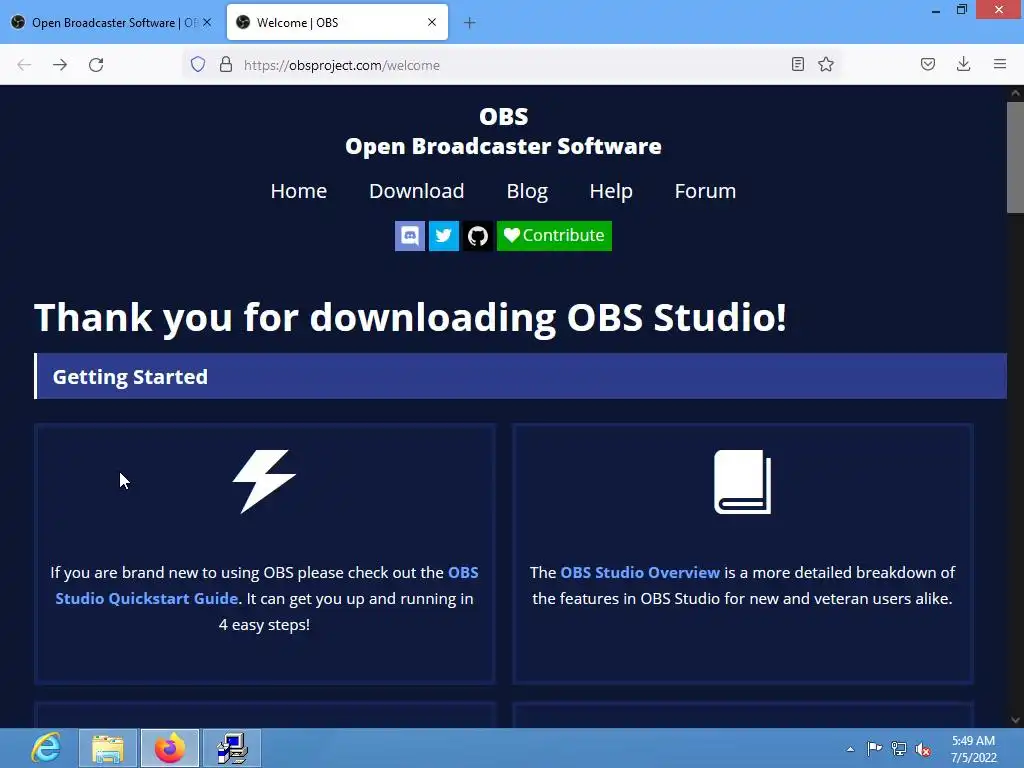Open the OBS Twitter icon link
Screen dimensions: 1024x768
click(x=443, y=236)
